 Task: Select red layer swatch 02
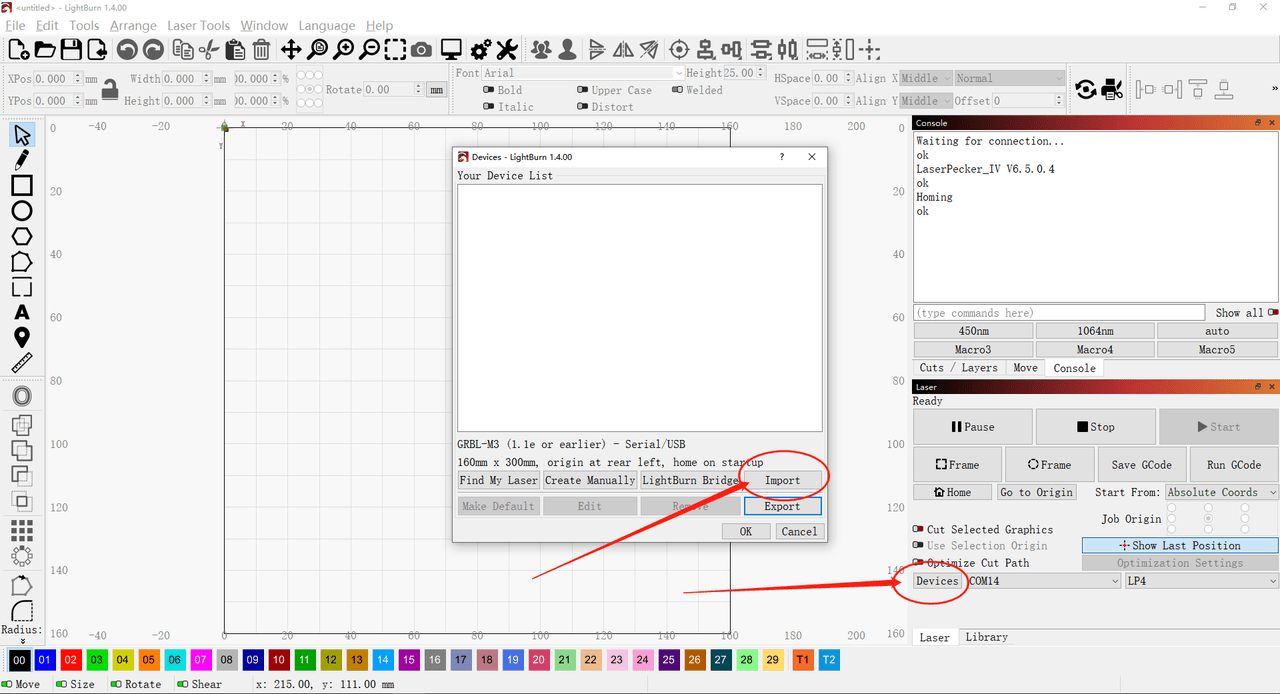pyautogui.click(x=70, y=660)
